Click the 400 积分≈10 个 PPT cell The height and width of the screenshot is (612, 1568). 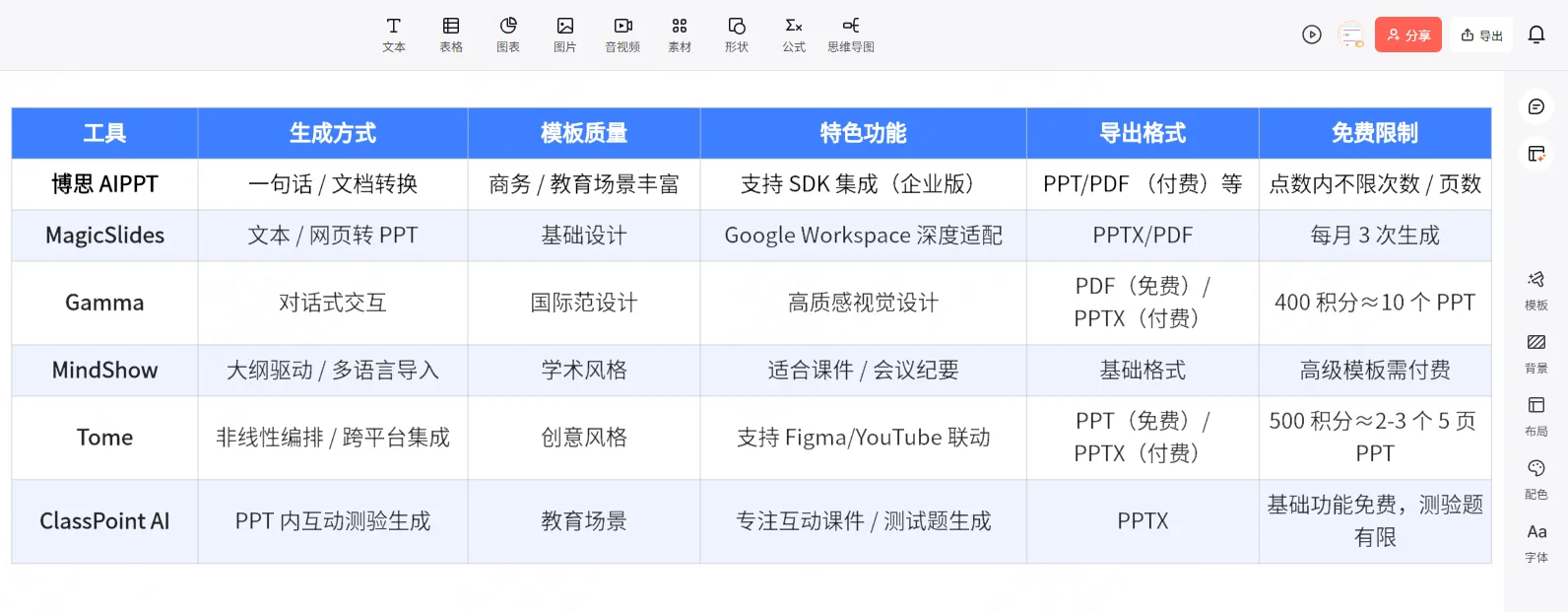tap(1375, 303)
